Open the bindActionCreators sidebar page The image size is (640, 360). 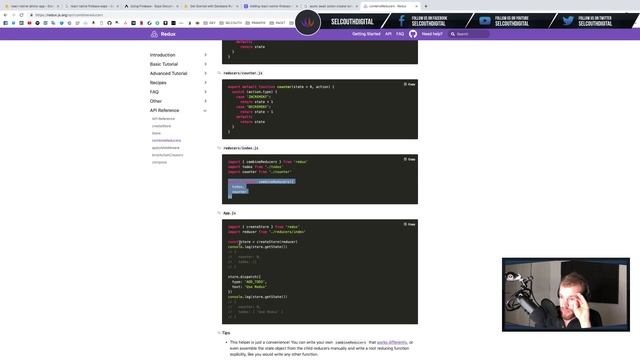(x=168, y=155)
